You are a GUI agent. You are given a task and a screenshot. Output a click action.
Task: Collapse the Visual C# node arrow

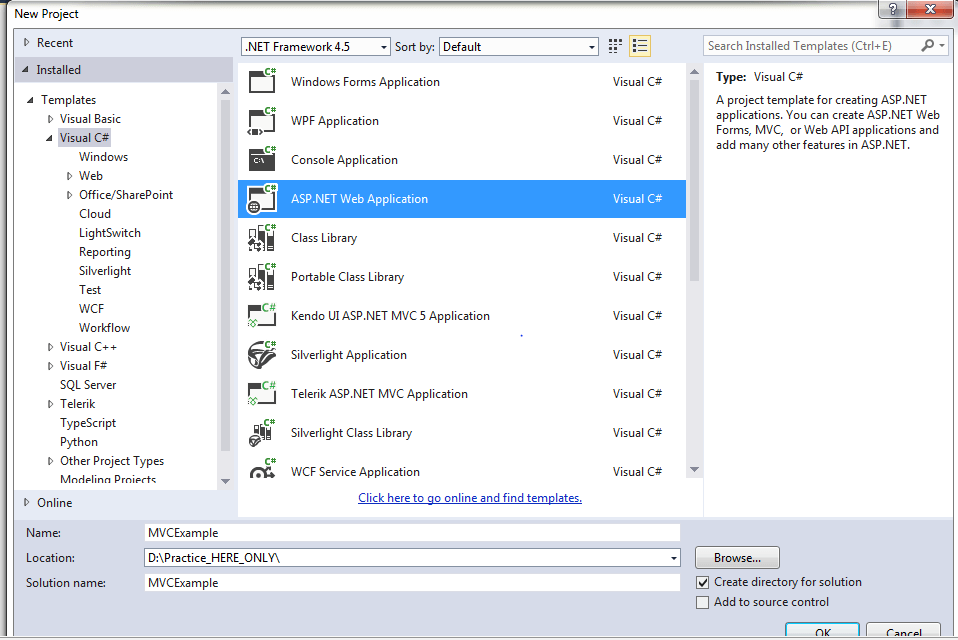coord(49,138)
